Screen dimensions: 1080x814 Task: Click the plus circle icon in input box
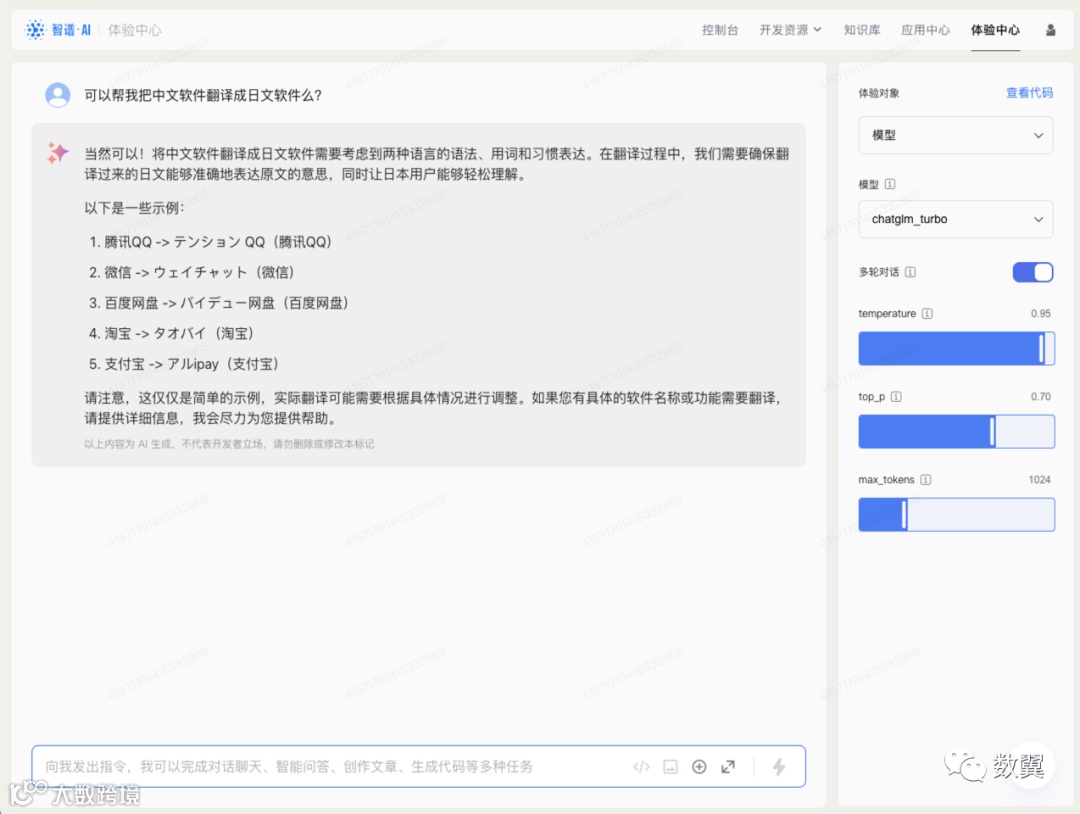pos(699,766)
